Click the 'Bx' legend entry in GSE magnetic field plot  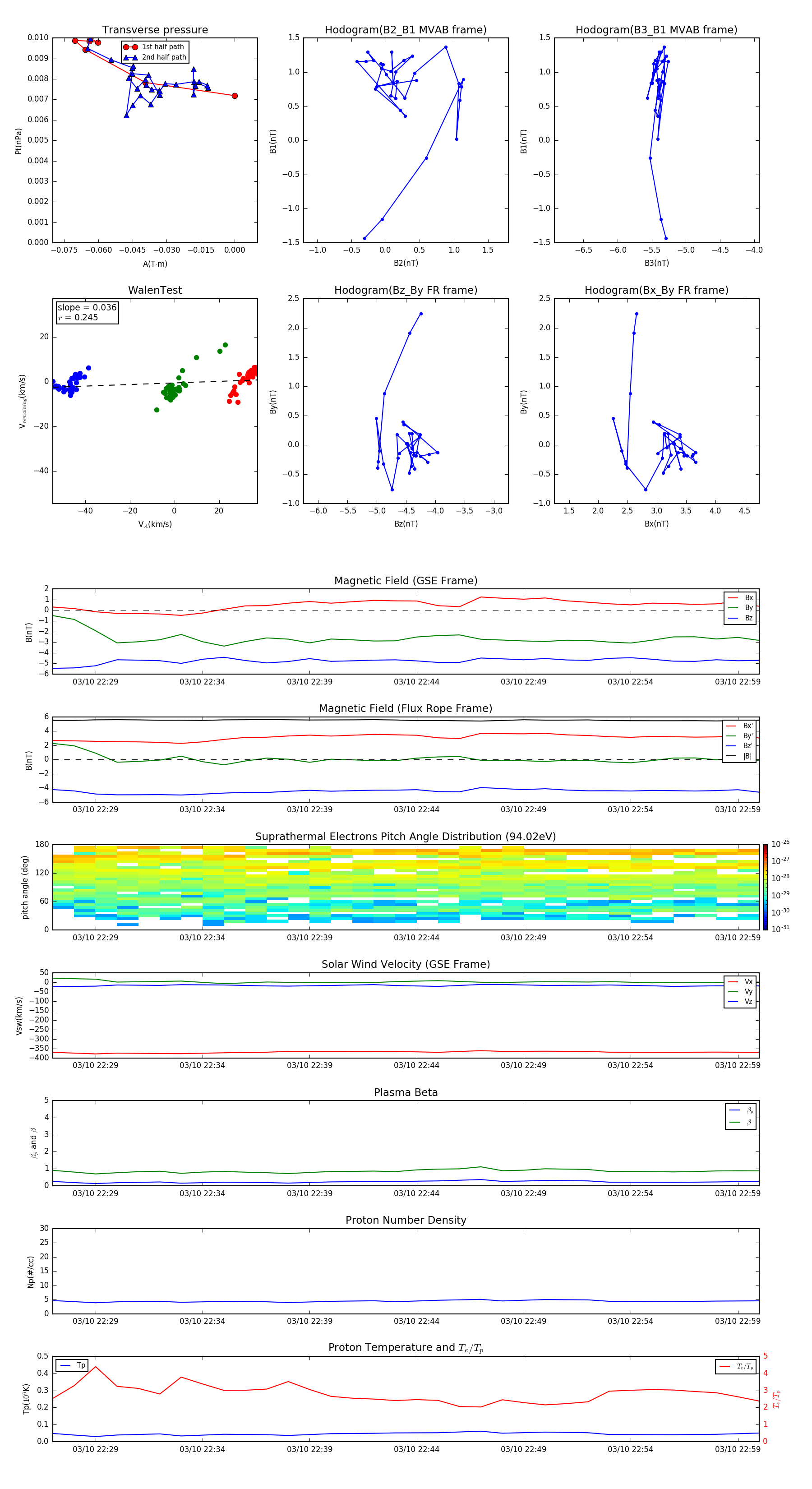coord(741,598)
